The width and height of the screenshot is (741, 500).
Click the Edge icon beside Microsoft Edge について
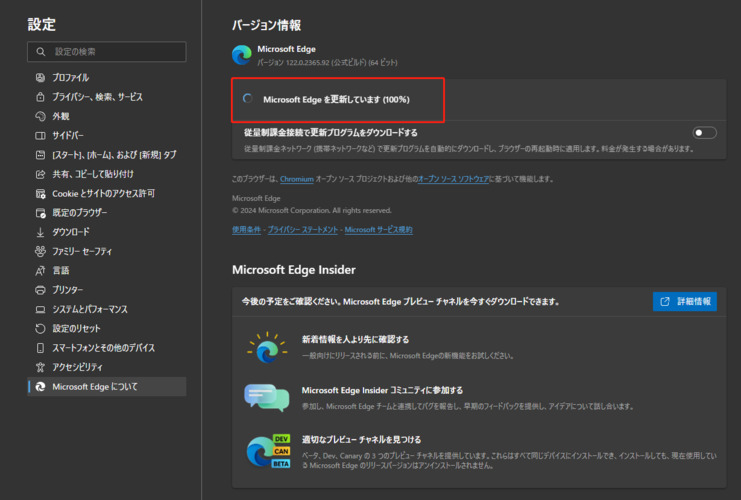tap(40, 387)
